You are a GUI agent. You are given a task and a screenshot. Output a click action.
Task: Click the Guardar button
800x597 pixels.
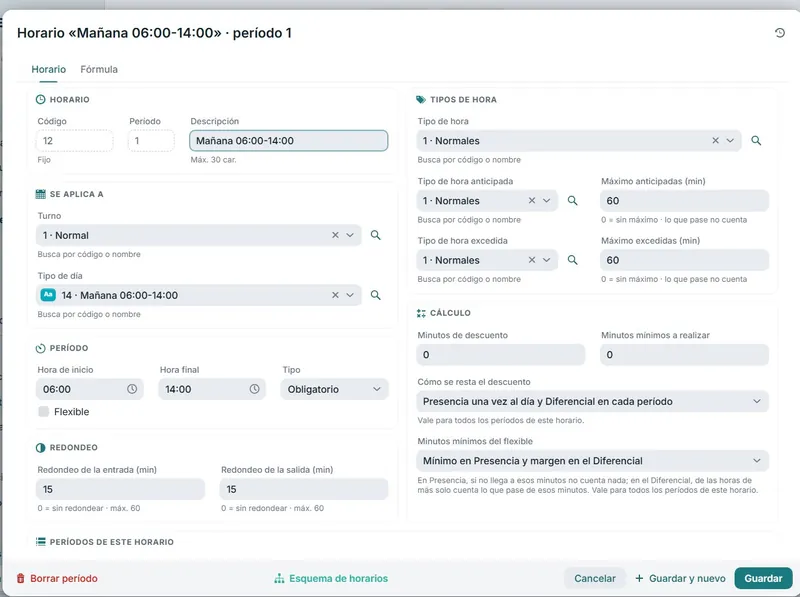[x=763, y=578]
